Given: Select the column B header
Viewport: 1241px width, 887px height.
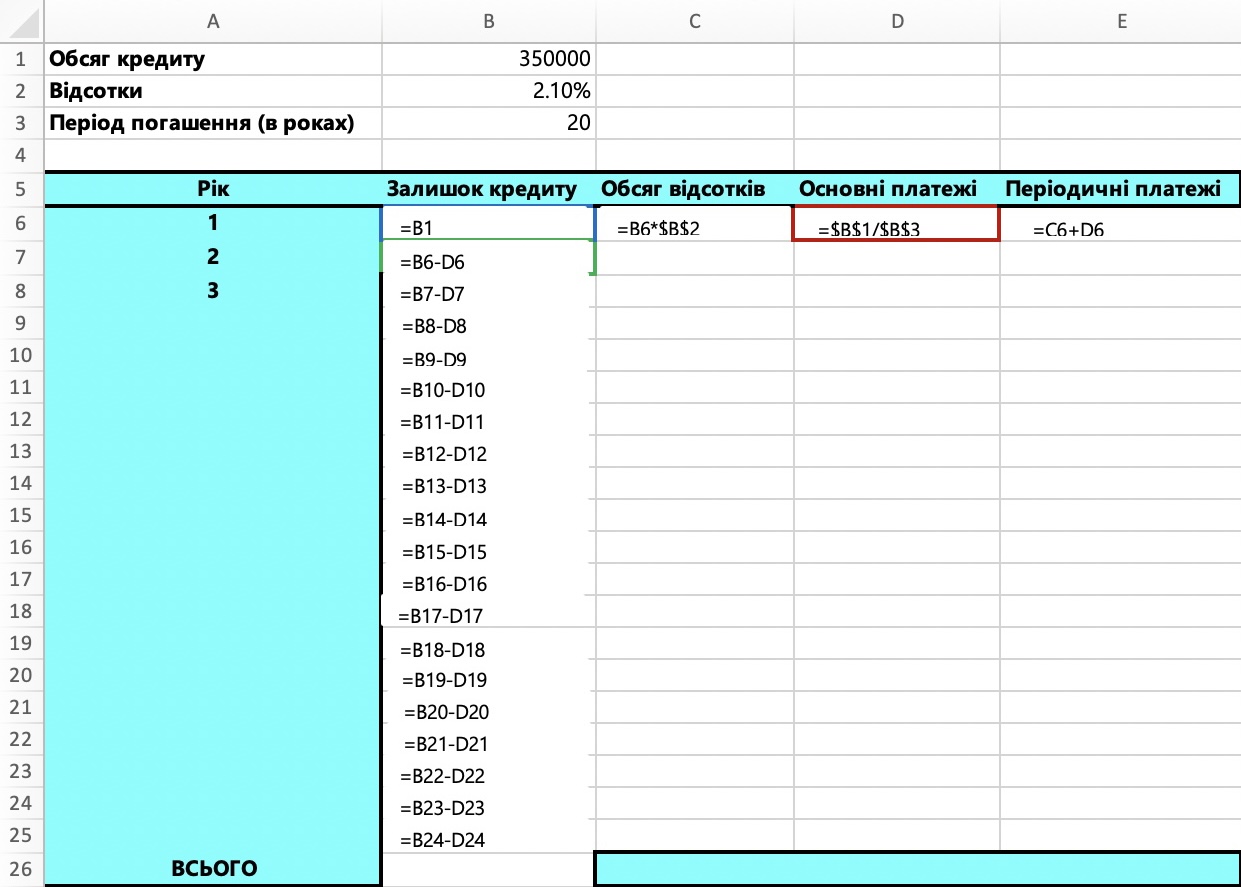Looking at the screenshot, I should [x=489, y=21].
